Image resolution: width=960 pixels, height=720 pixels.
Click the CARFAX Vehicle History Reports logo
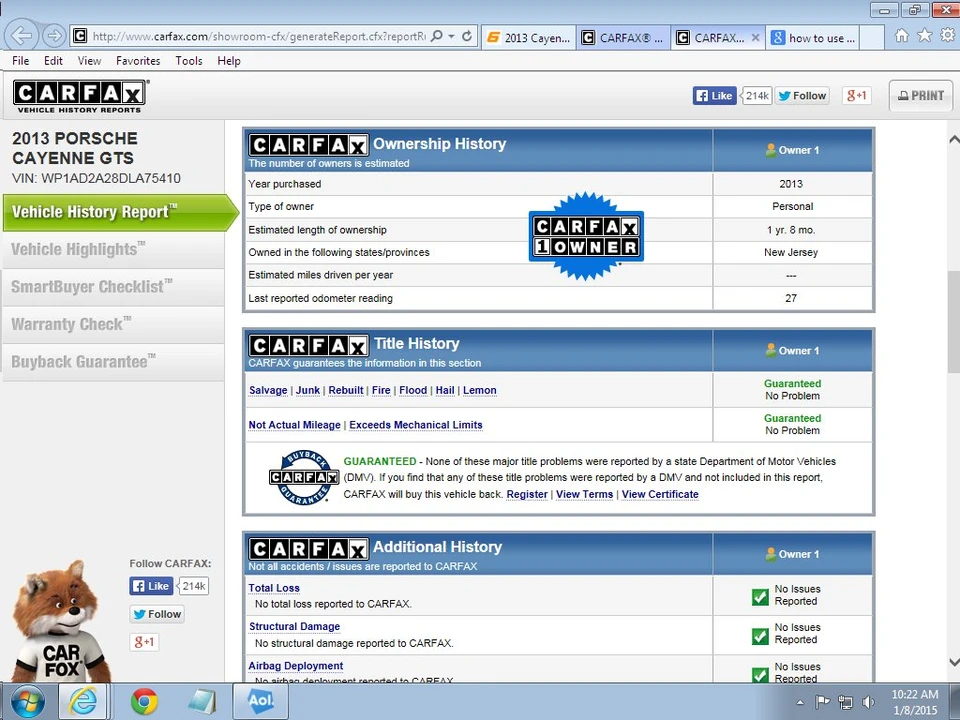point(80,96)
